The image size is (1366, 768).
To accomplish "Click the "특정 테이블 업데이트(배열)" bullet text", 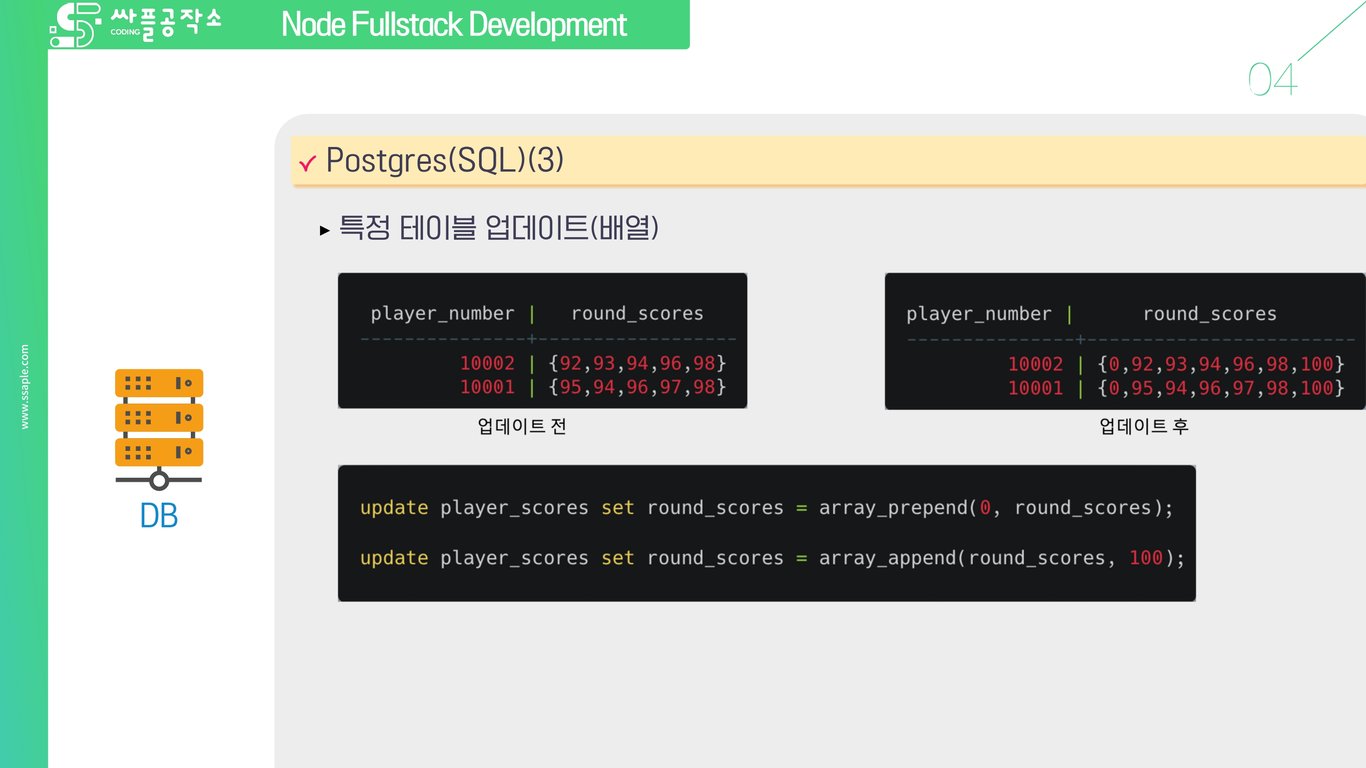I will click(499, 229).
